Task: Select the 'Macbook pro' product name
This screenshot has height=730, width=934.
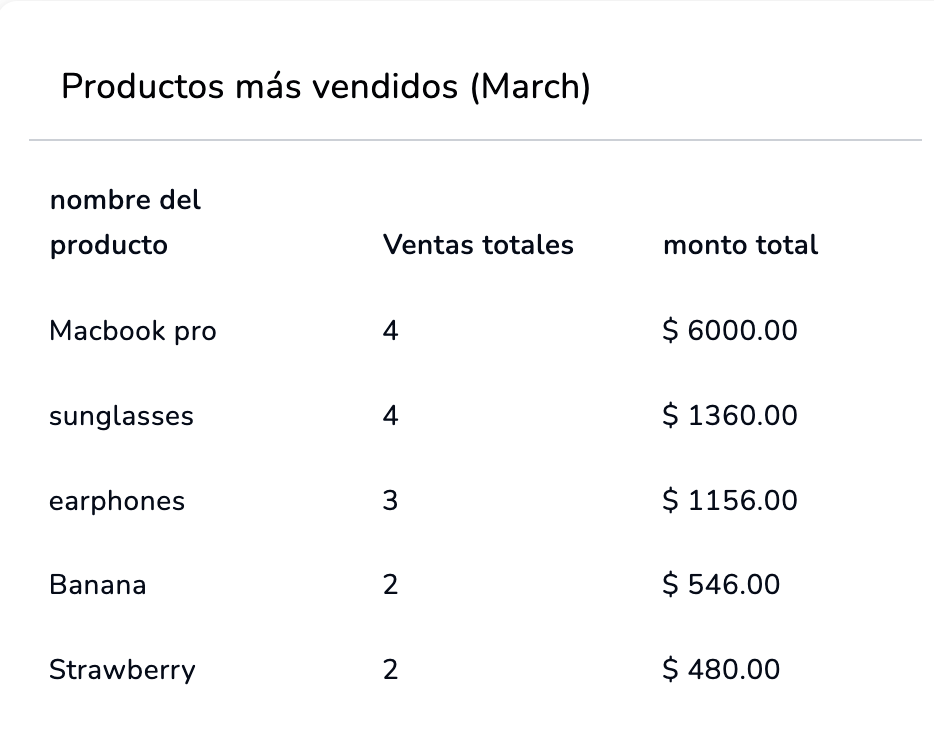Action: click(132, 331)
